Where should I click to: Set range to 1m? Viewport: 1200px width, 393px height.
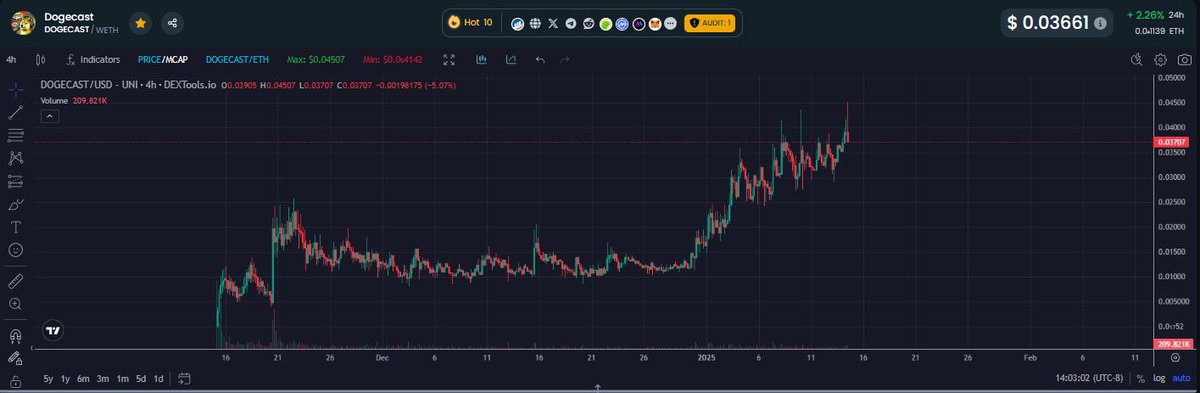click(122, 379)
